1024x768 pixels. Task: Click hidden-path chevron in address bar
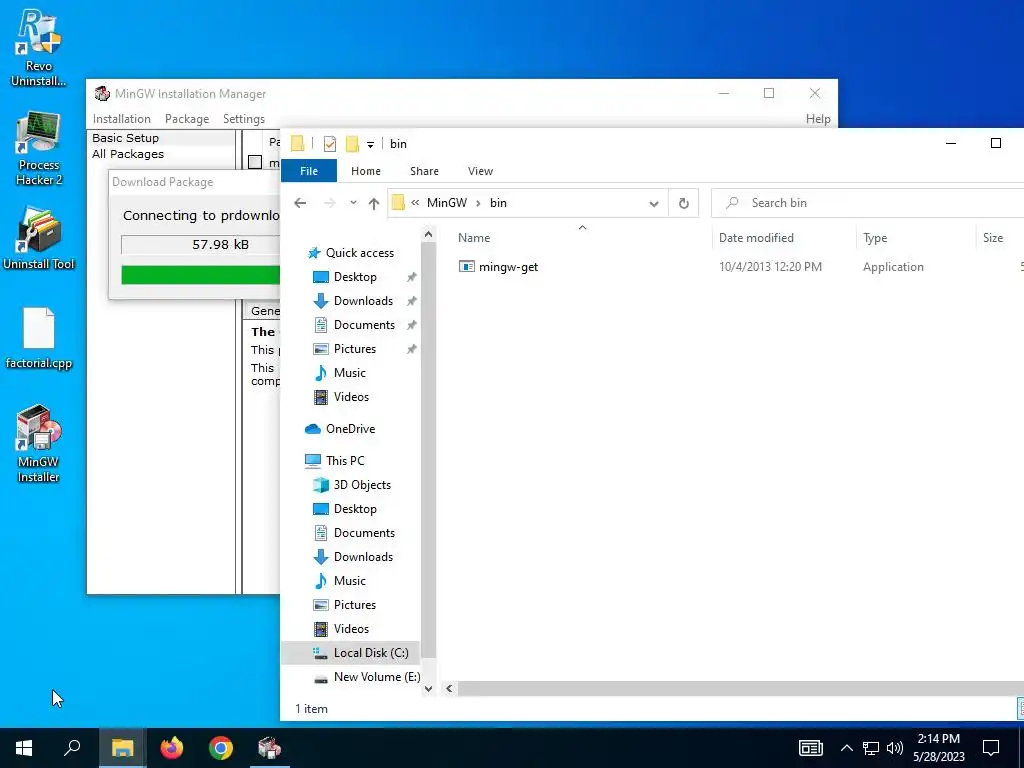[415, 203]
